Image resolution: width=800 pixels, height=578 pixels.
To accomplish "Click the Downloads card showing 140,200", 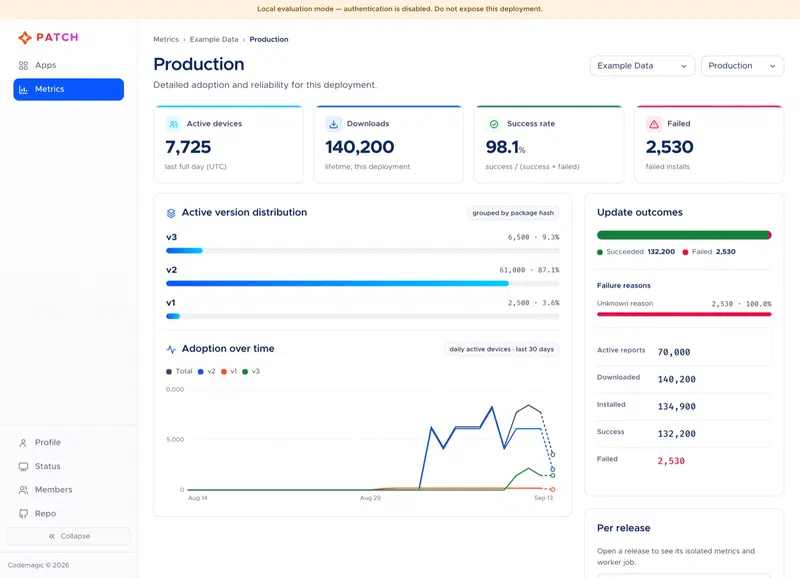I will tap(389, 144).
